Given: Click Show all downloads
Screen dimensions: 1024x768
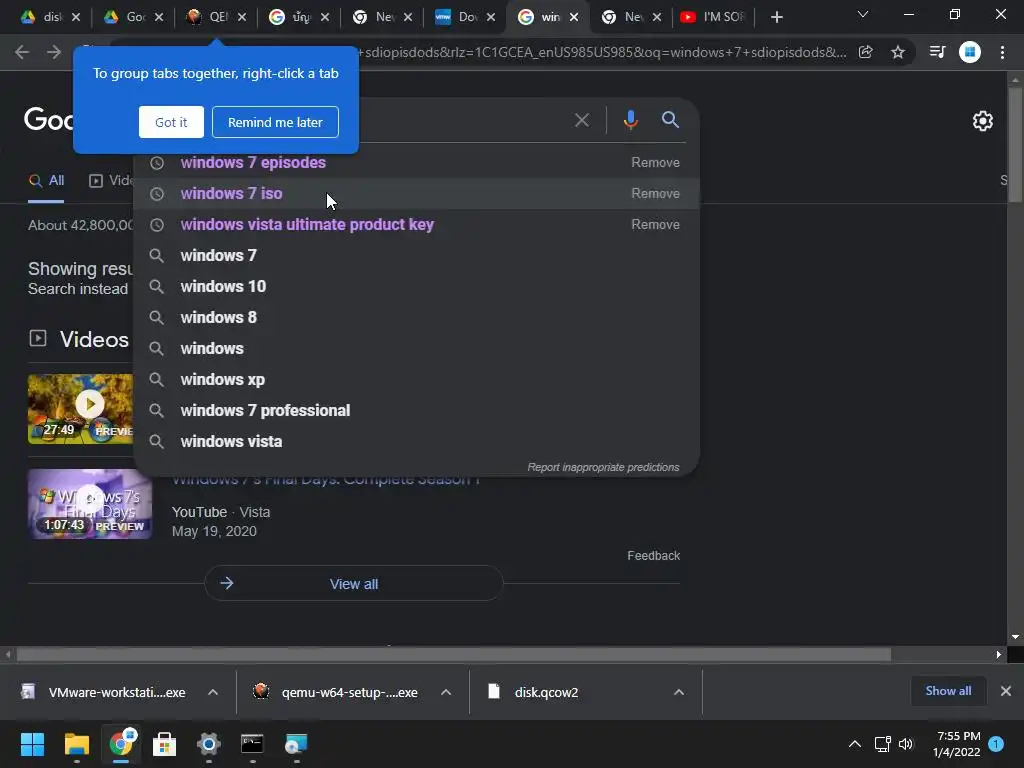Looking at the screenshot, I should pyautogui.click(x=948, y=691).
